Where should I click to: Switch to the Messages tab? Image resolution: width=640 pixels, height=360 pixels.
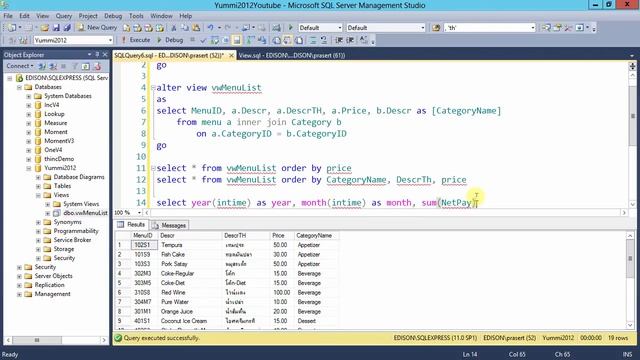click(x=169, y=225)
